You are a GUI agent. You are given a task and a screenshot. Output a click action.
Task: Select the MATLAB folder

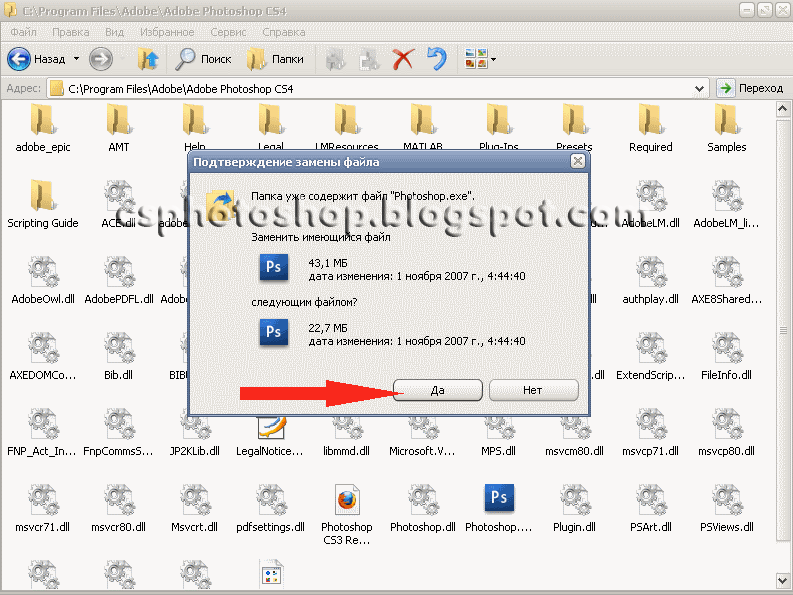click(423, 127)
